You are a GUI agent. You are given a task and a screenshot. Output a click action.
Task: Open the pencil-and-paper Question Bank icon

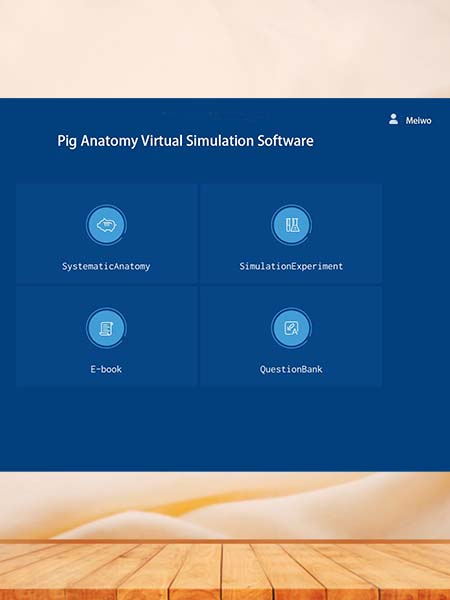292,328
